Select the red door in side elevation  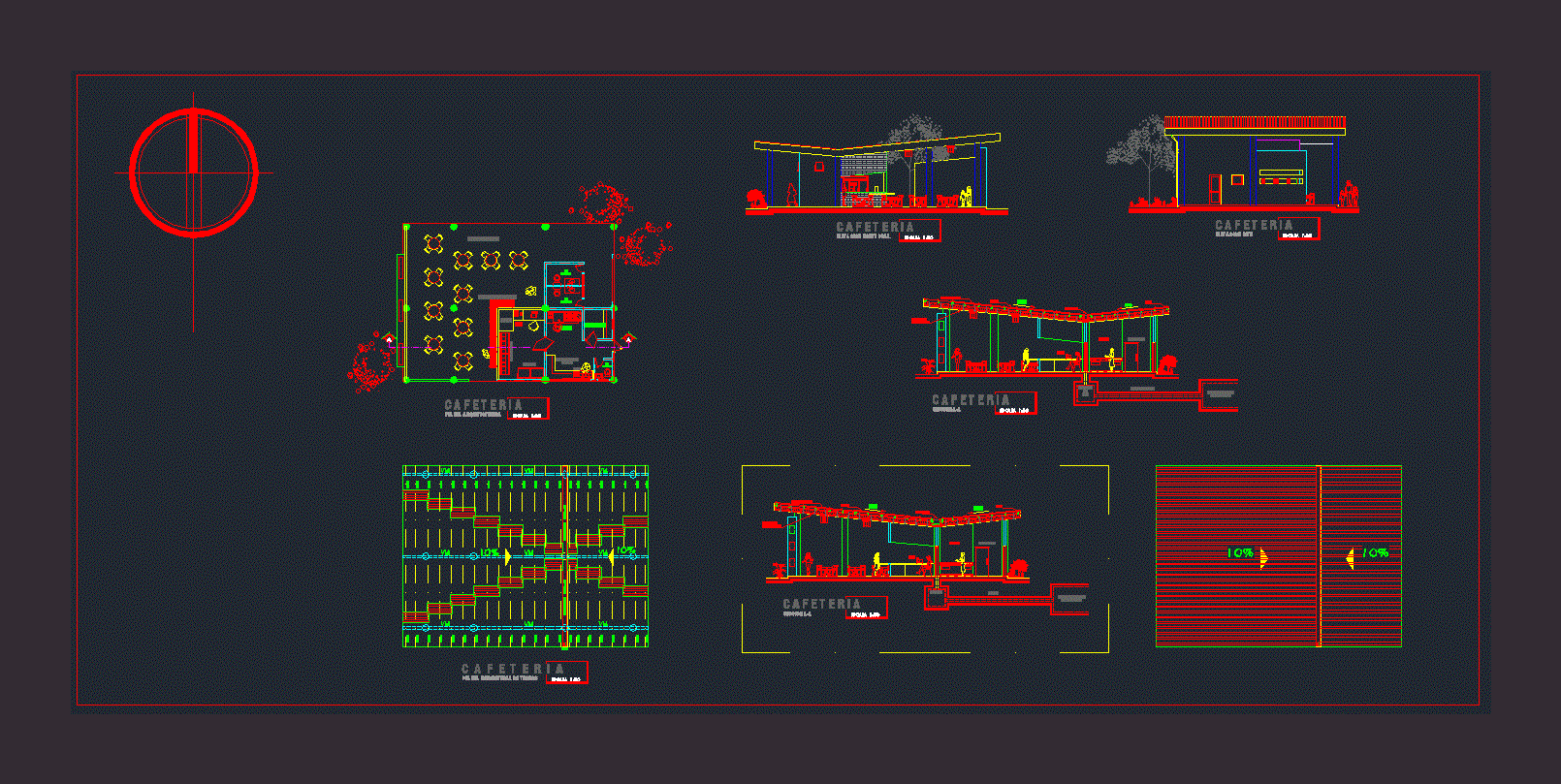pyautogui.click(x=1215, y=188)
